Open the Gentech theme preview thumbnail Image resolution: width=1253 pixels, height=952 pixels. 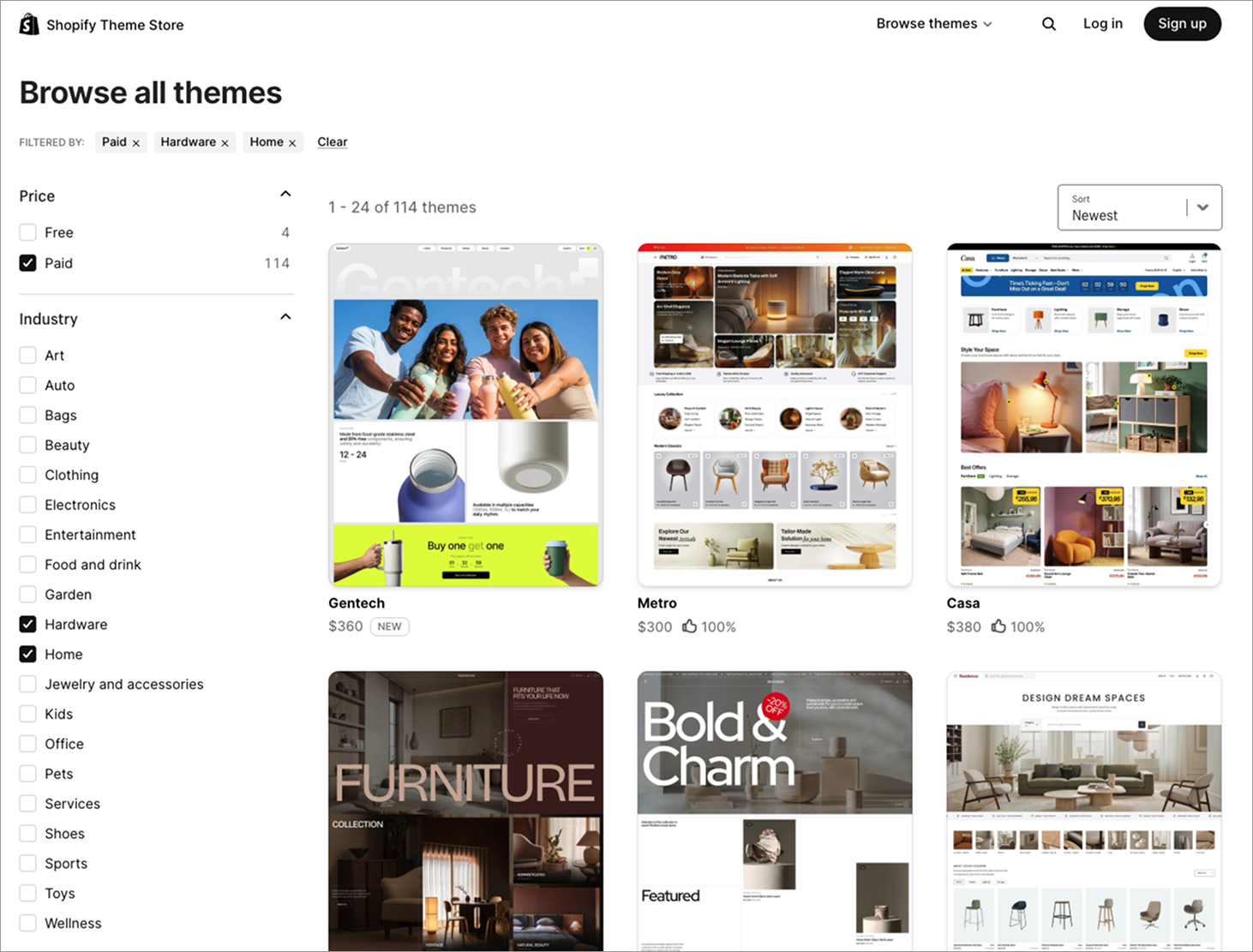pyautogui.click(x=465, y=414)
